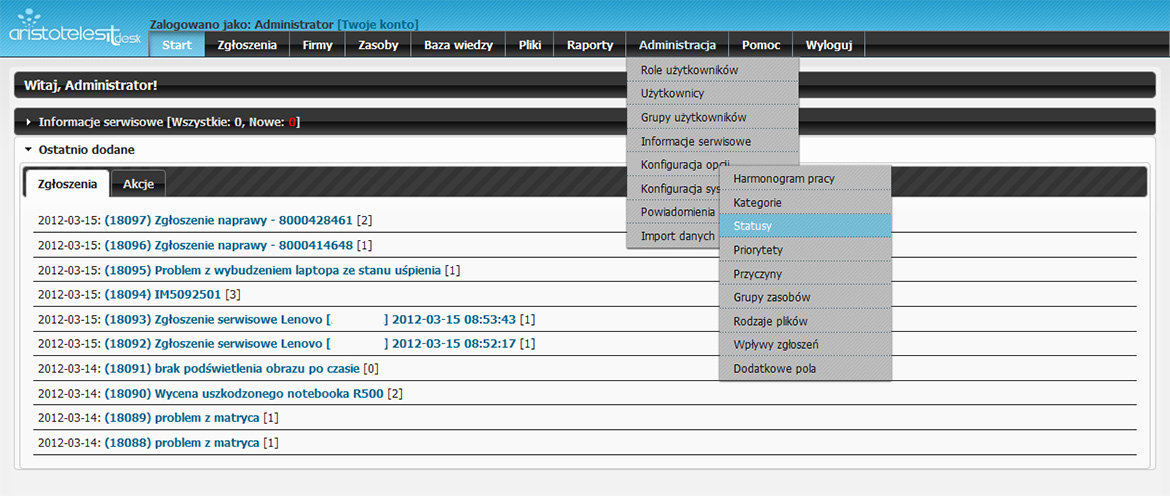Viewport: 1170px width, 496px height.
Task: Click the aristoteles IT desk logo
Action: [x=75, y=33]
